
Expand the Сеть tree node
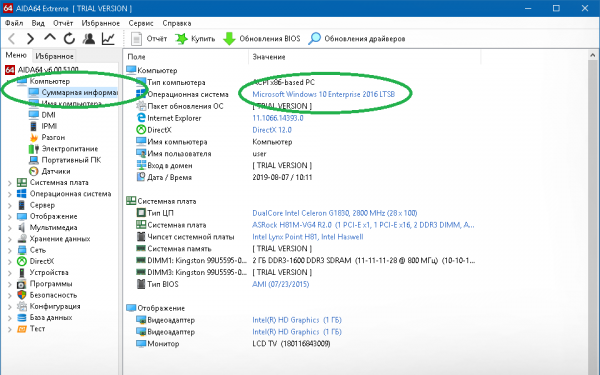(x=10, y=250)
